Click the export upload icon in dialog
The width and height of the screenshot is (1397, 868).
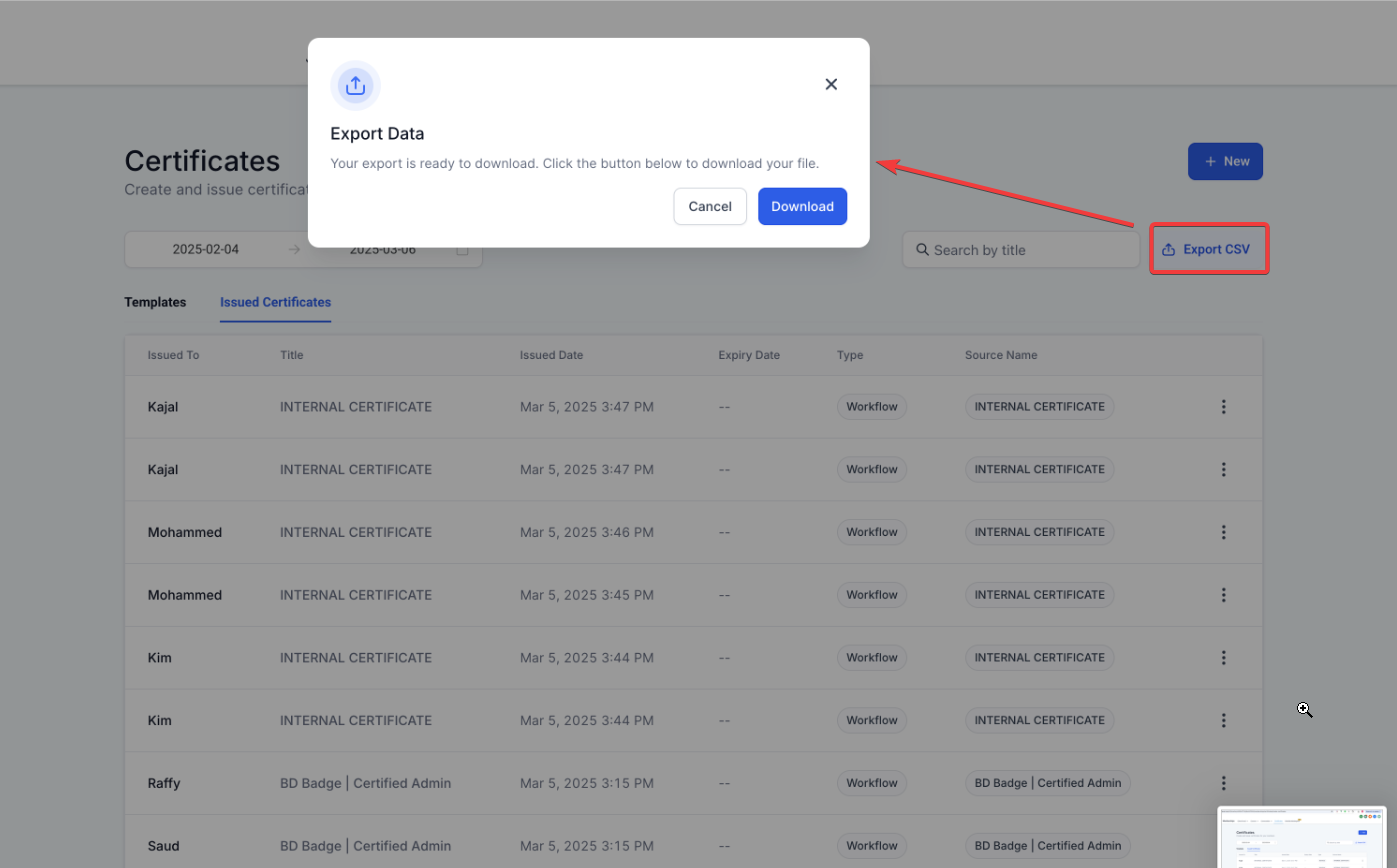(x=355, y=86)
